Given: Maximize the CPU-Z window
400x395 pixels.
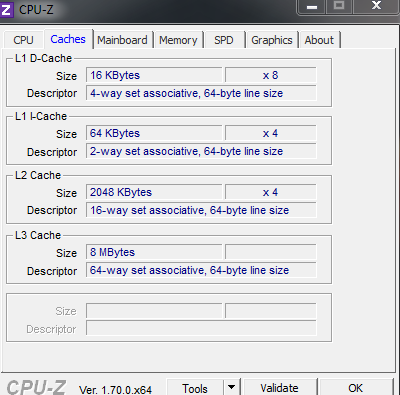Looking at the screenshot, I should click(339, 6).
